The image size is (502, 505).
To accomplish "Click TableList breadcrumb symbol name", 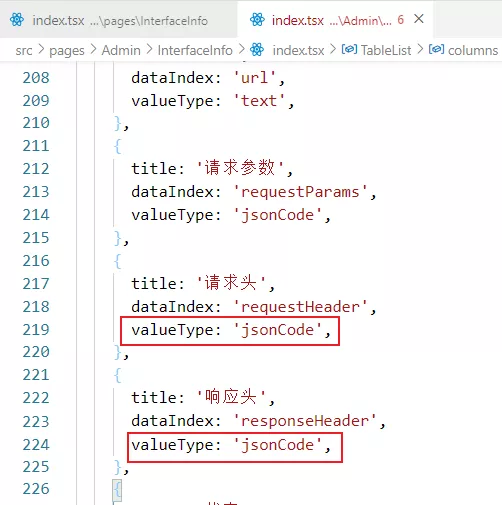I will pyautogui.click(x=386, y=50).
